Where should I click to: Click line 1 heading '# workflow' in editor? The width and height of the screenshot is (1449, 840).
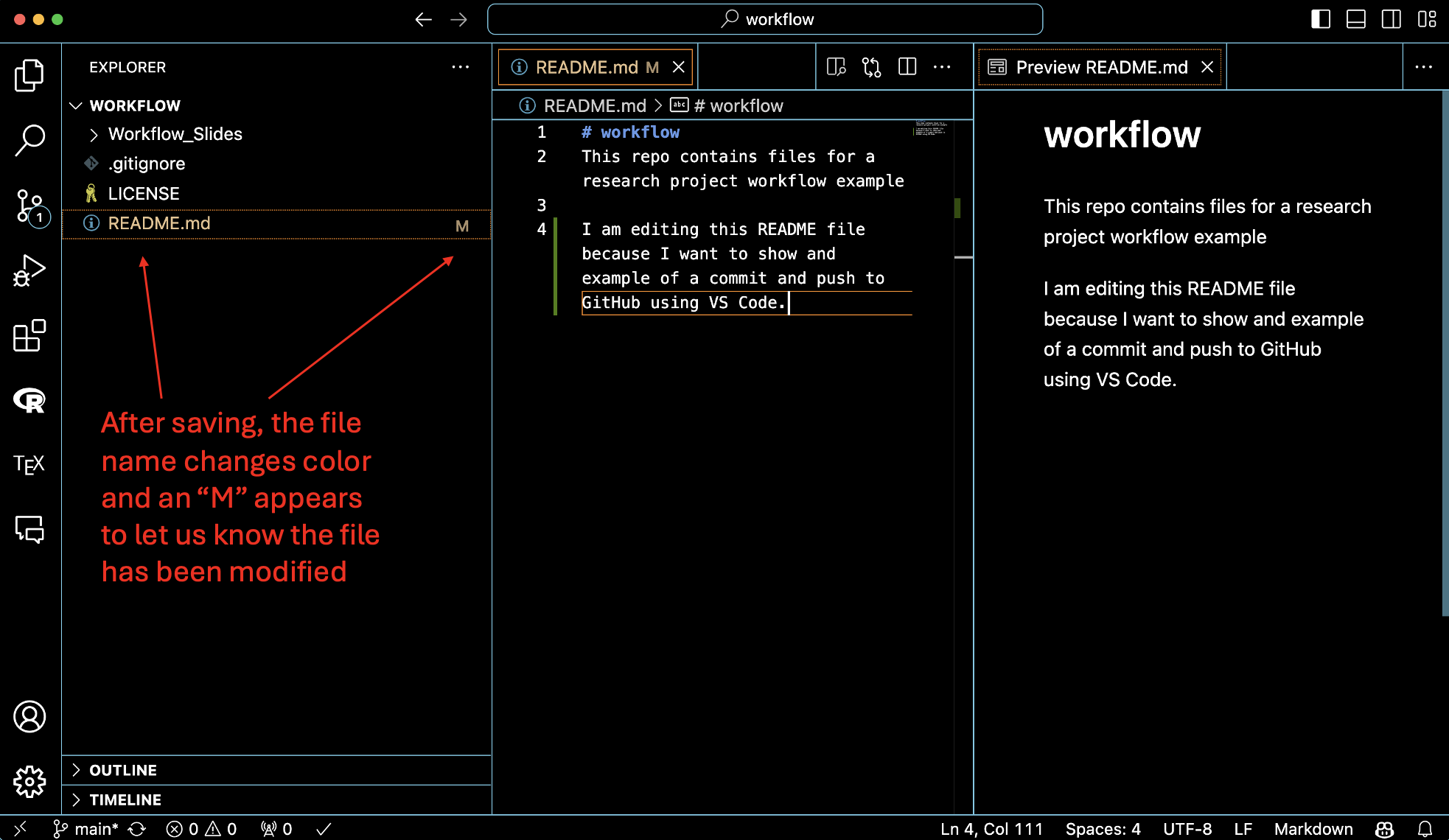pyautogui.click(x=630, y=132)
